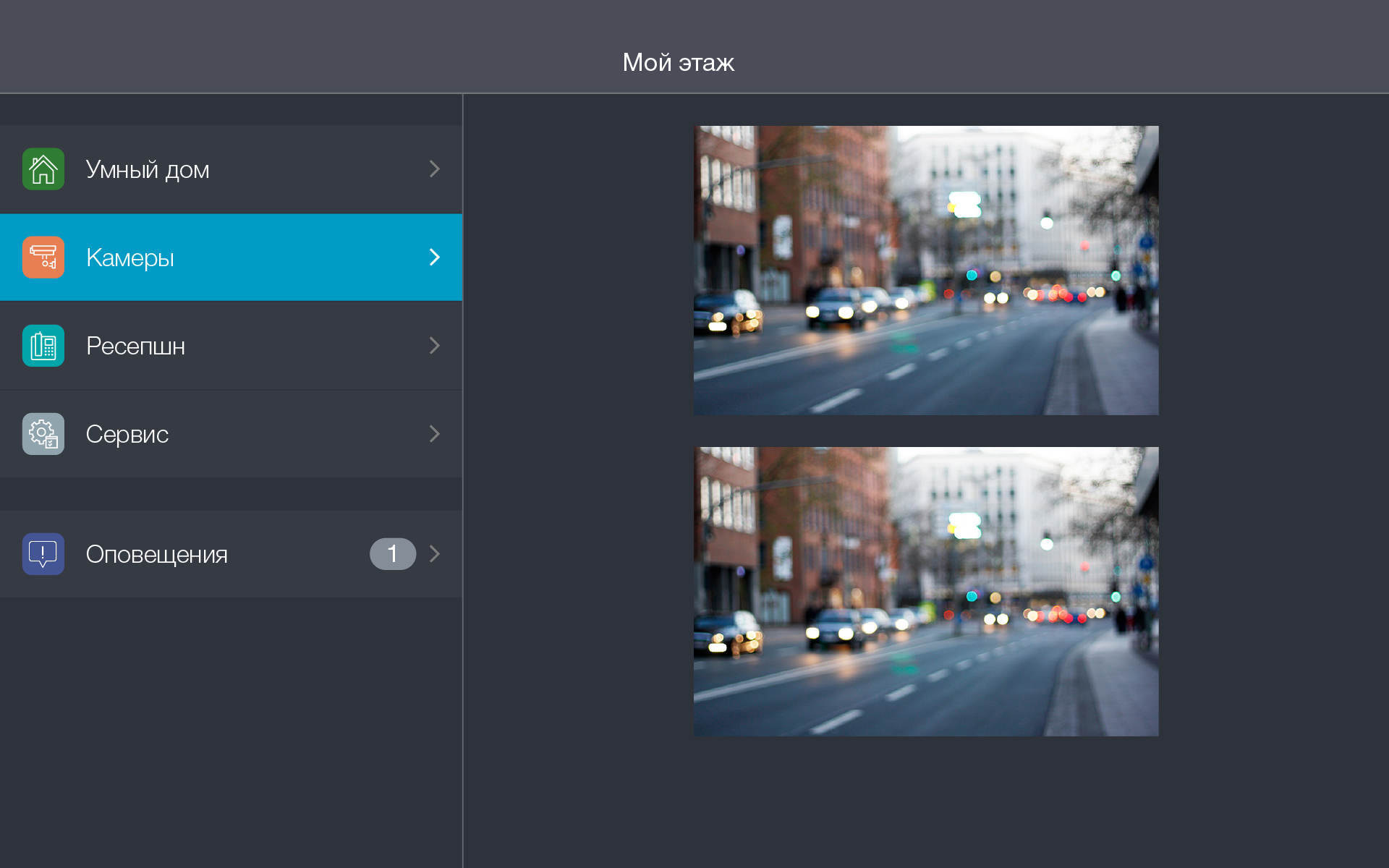Select the Камеры menu entry
The image size is (1389, 868).
[130, 258]
